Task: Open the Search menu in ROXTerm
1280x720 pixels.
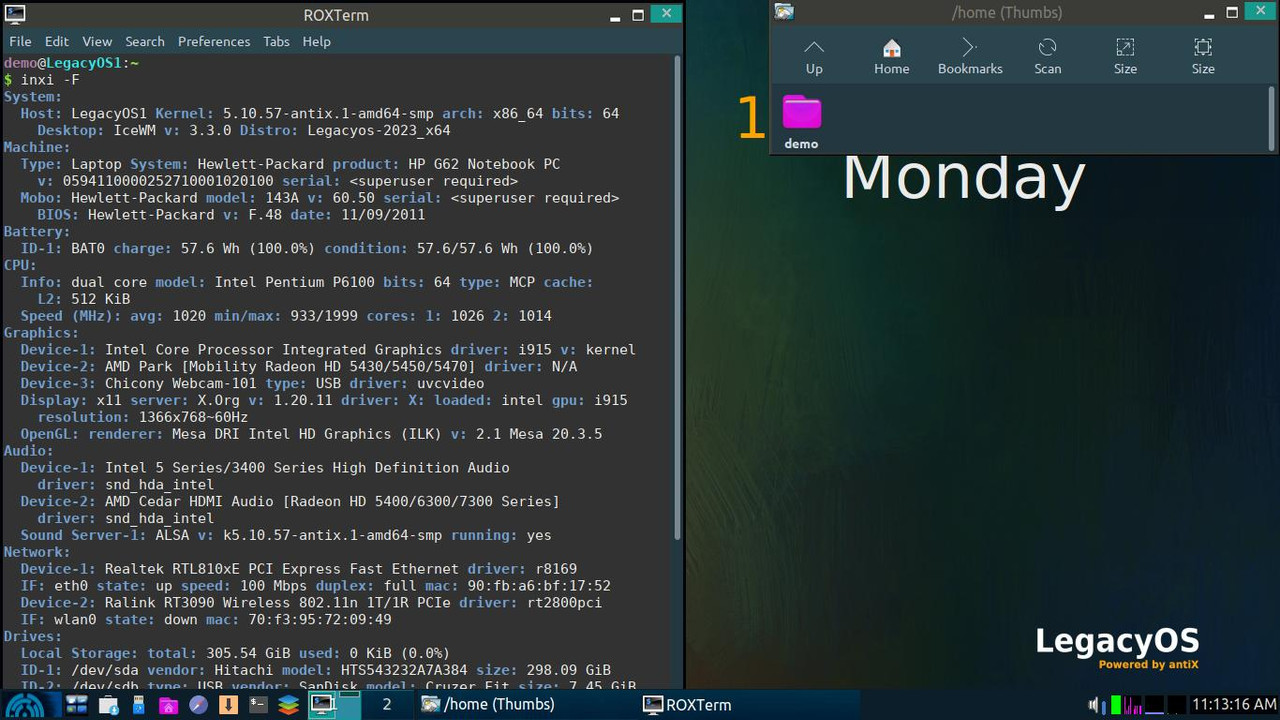Action: [145, 41]
